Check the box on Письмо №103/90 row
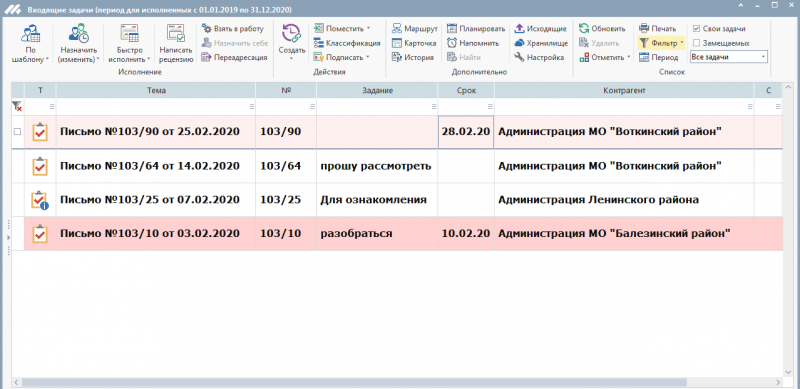This screenshot has height=389, width=800. click(x=17, y=132)
